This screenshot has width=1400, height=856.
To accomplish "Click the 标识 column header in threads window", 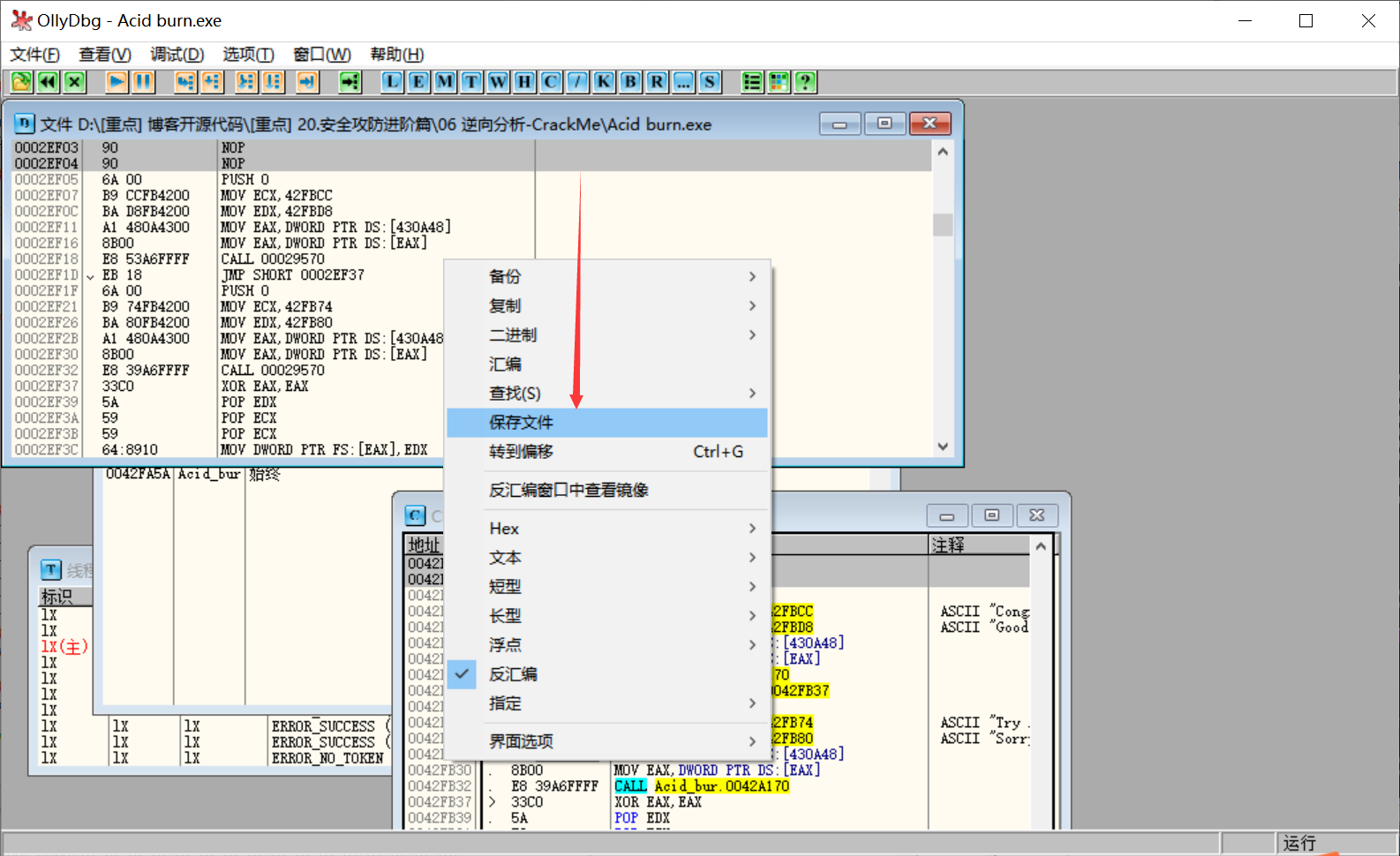I will (66, 597).
